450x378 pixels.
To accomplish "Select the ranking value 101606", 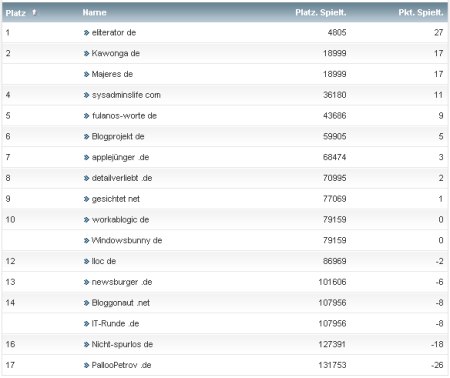I will tap(332, 282).
